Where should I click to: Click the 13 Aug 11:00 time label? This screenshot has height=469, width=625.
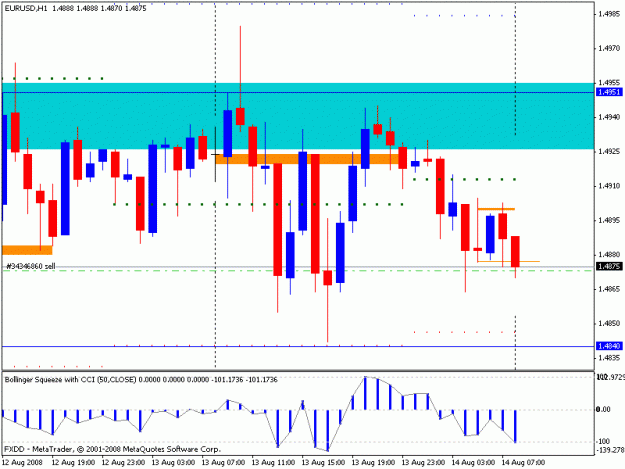[x=273, y=463]
